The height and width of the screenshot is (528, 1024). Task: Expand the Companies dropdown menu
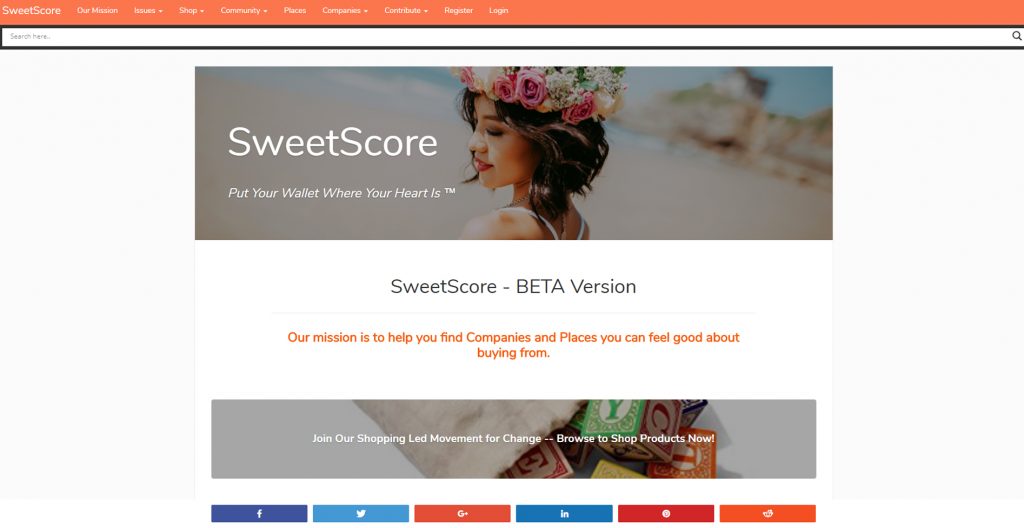[x=345, y=10]
